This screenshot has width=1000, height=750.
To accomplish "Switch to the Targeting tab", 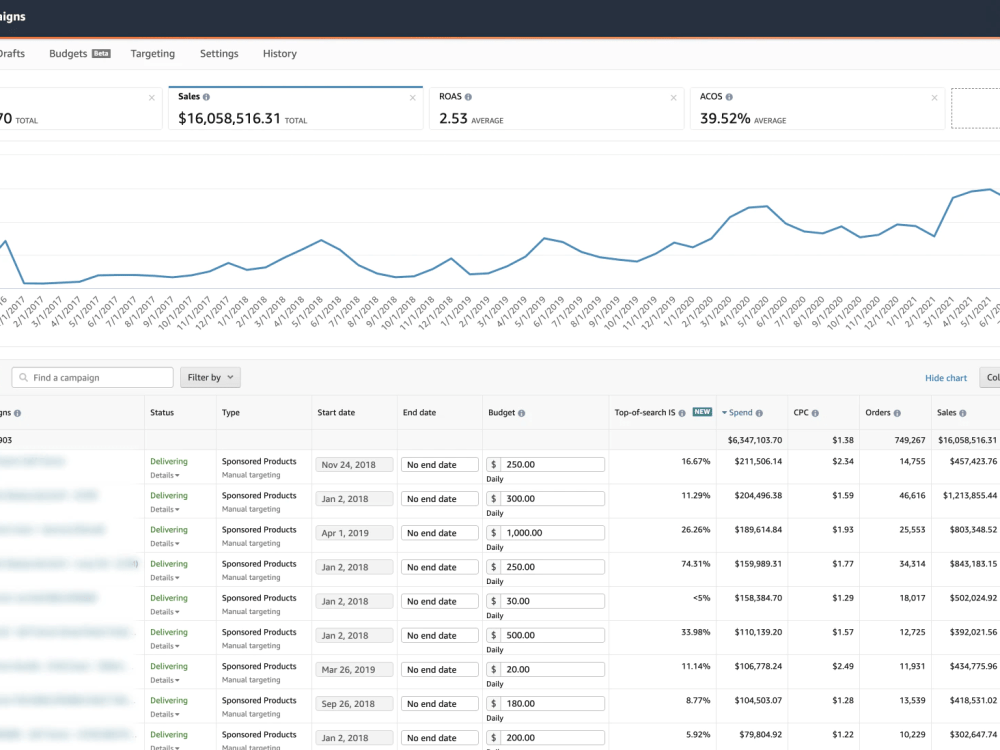I will click(x=152, y=54).
